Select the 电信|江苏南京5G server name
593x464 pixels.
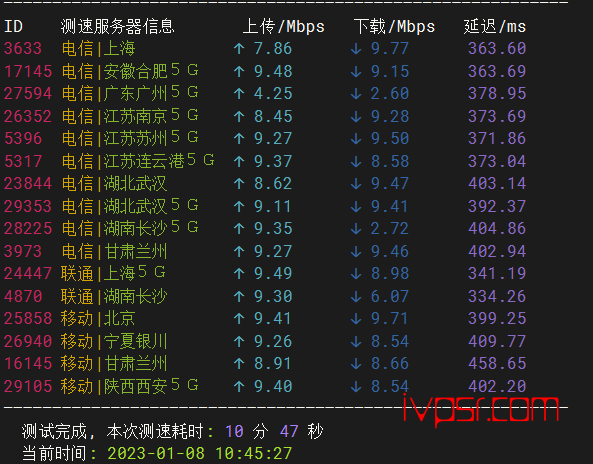click(130, 116)
